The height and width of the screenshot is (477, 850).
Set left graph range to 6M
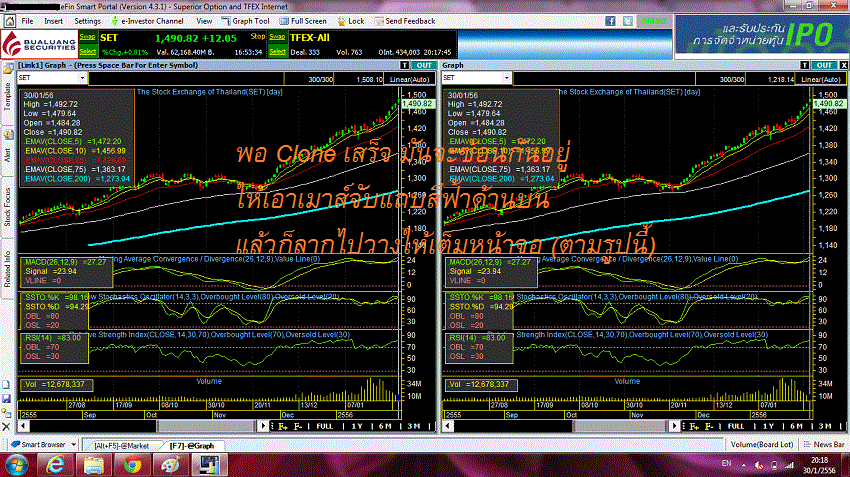[x=385, y=427]
